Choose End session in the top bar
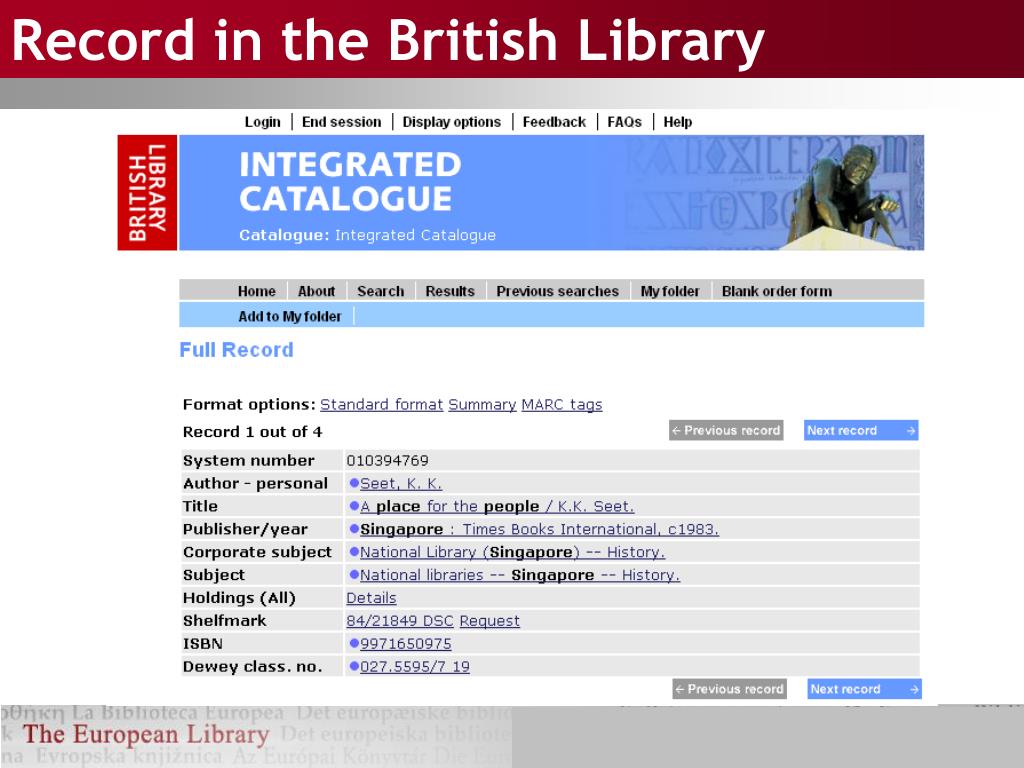The image size is (1024, 768). [x=342, y=122]
